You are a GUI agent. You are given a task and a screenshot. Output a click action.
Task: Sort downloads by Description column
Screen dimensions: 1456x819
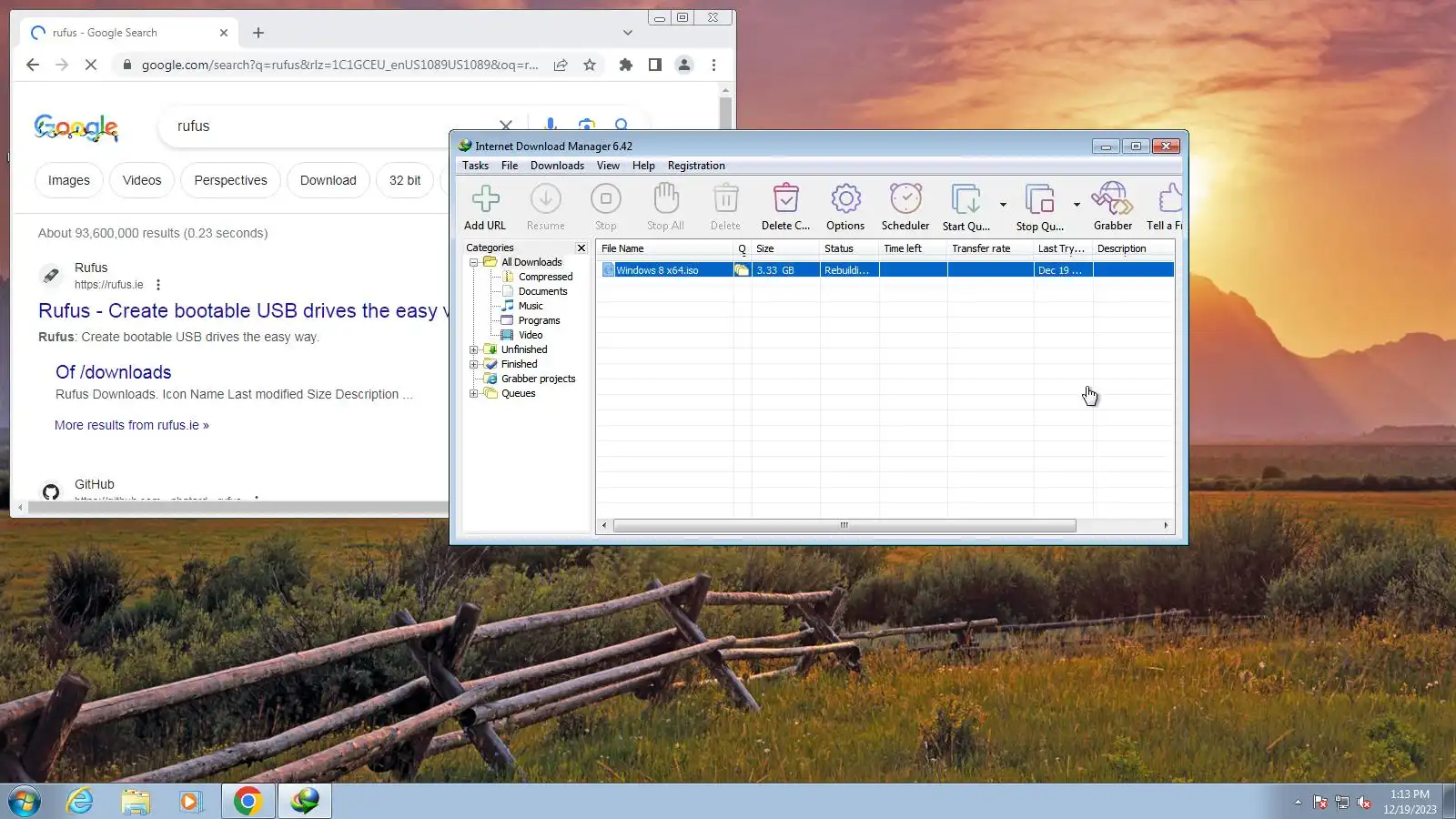(x=1133, y=248)
